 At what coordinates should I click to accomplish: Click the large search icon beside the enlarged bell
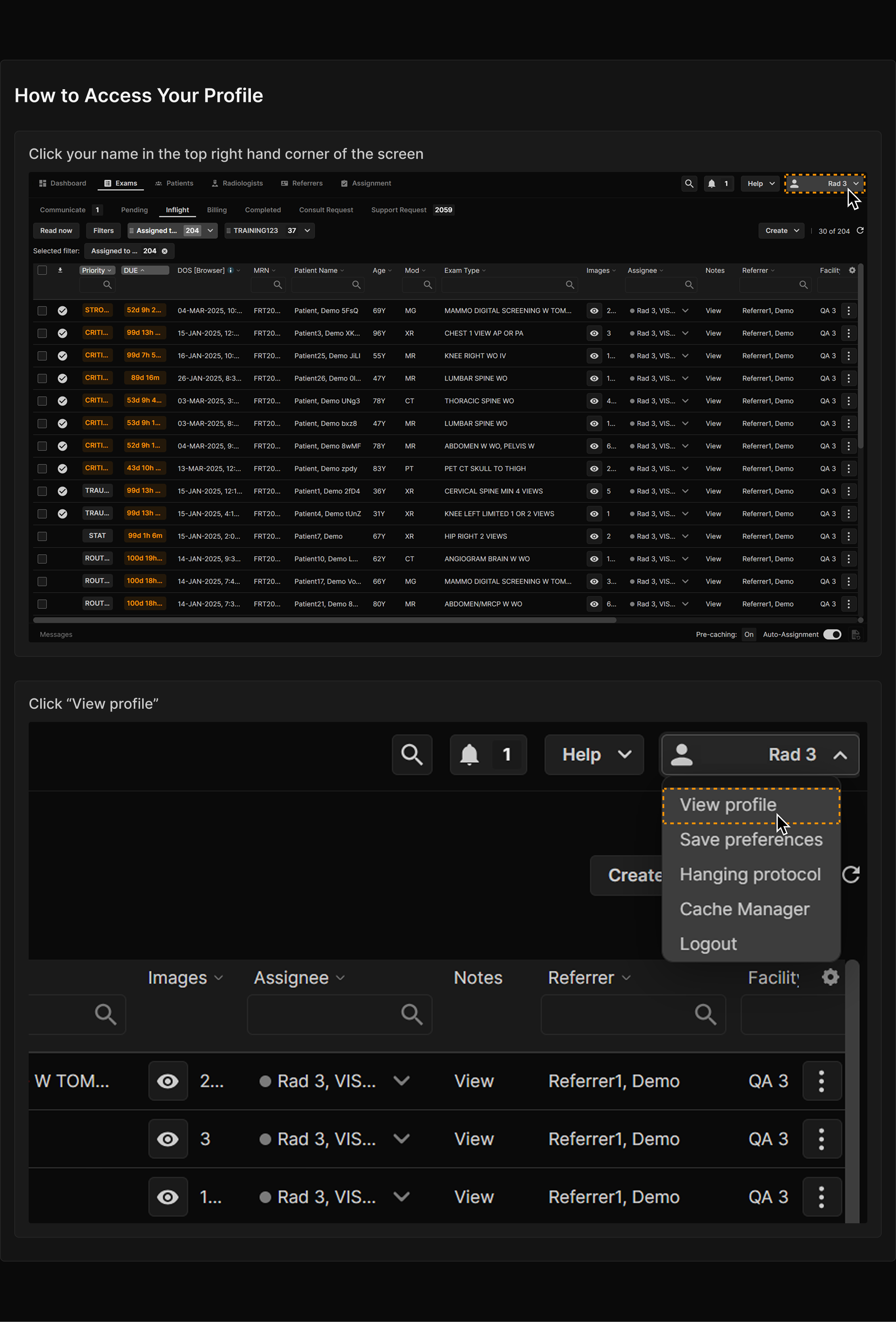[412, 754]
